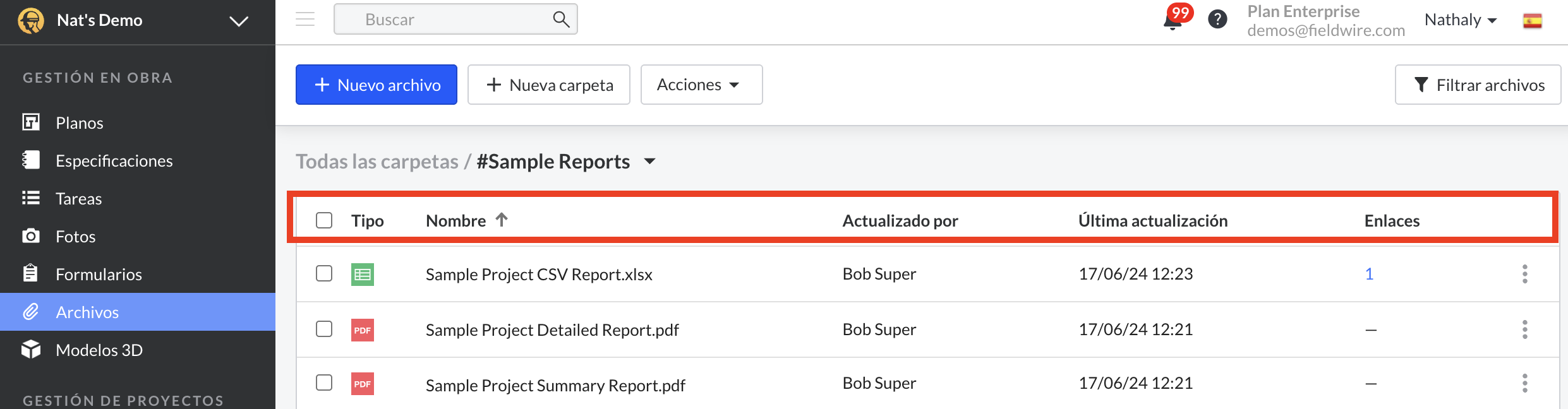Open three-dot menu for Summary Report row
Viewport: 1568px width, 409px height.
[x=1524, y=383]
